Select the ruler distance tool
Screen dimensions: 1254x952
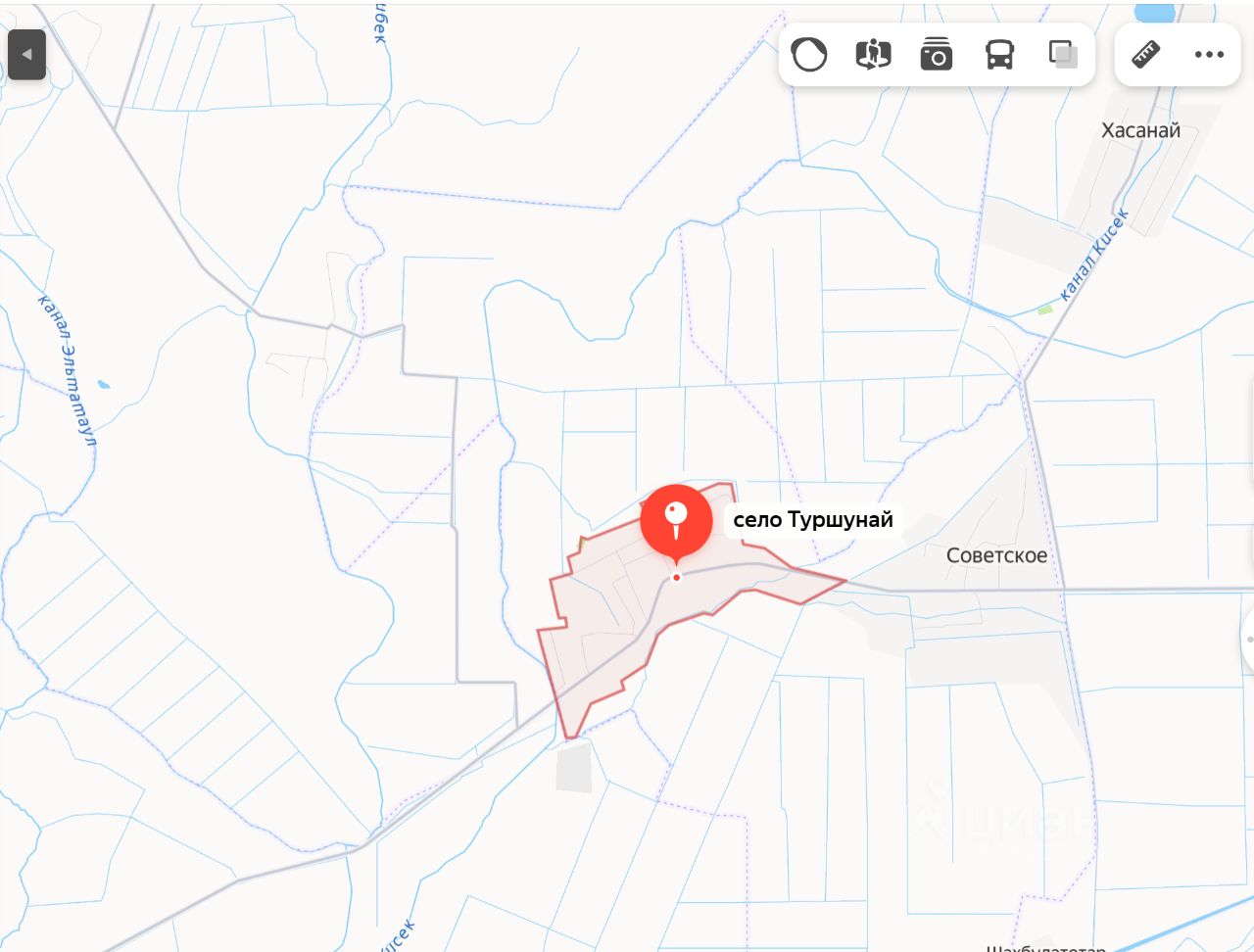(1146, 54)
